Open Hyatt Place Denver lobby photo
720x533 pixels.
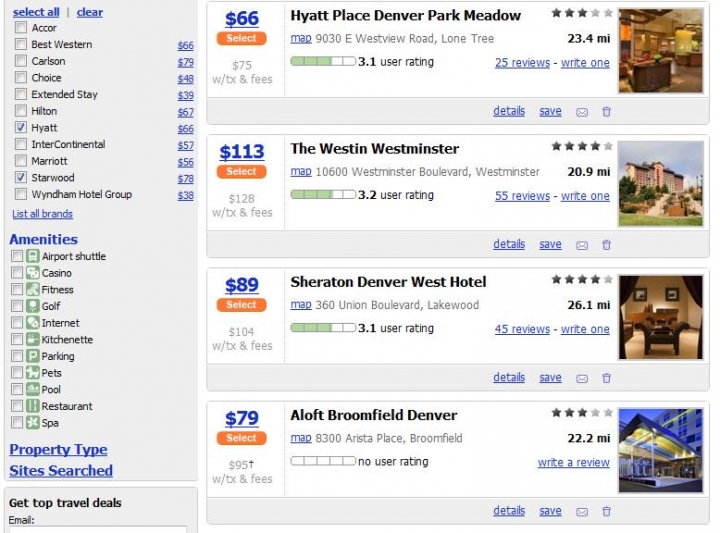[x=660, y=50]
